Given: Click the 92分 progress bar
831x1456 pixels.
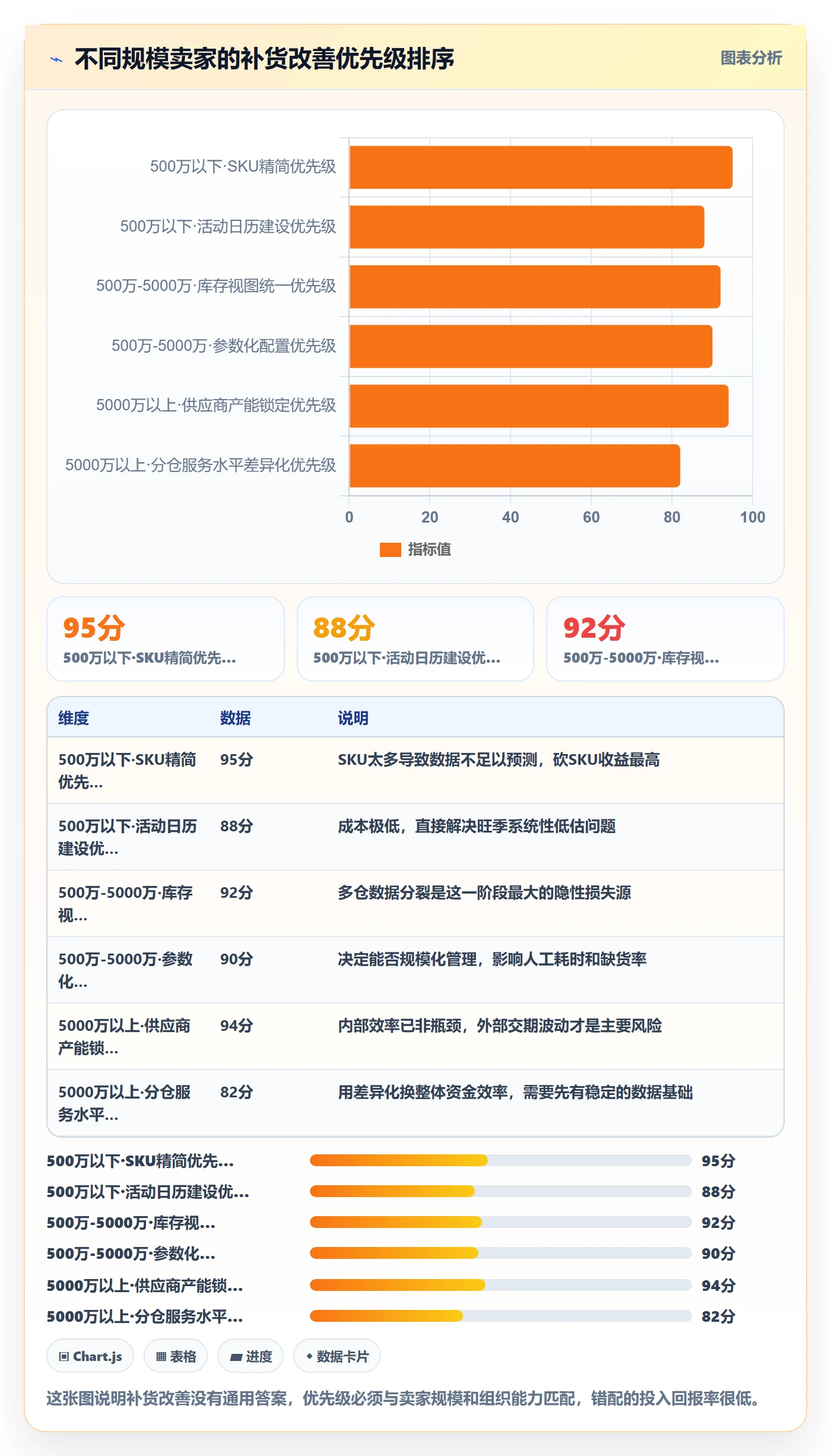Looking at the screenshot, I should 500,1222.
